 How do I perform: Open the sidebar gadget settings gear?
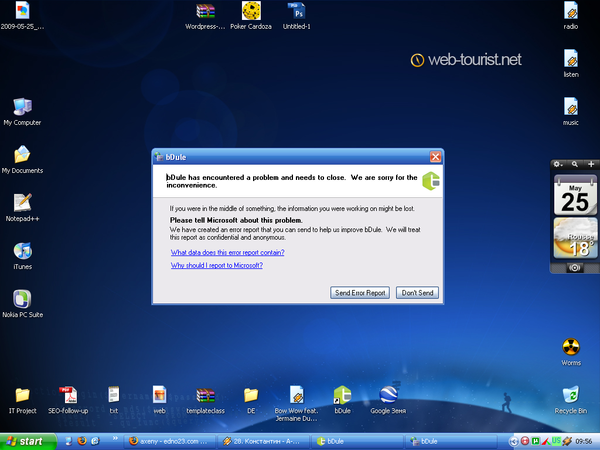point(558,164)
